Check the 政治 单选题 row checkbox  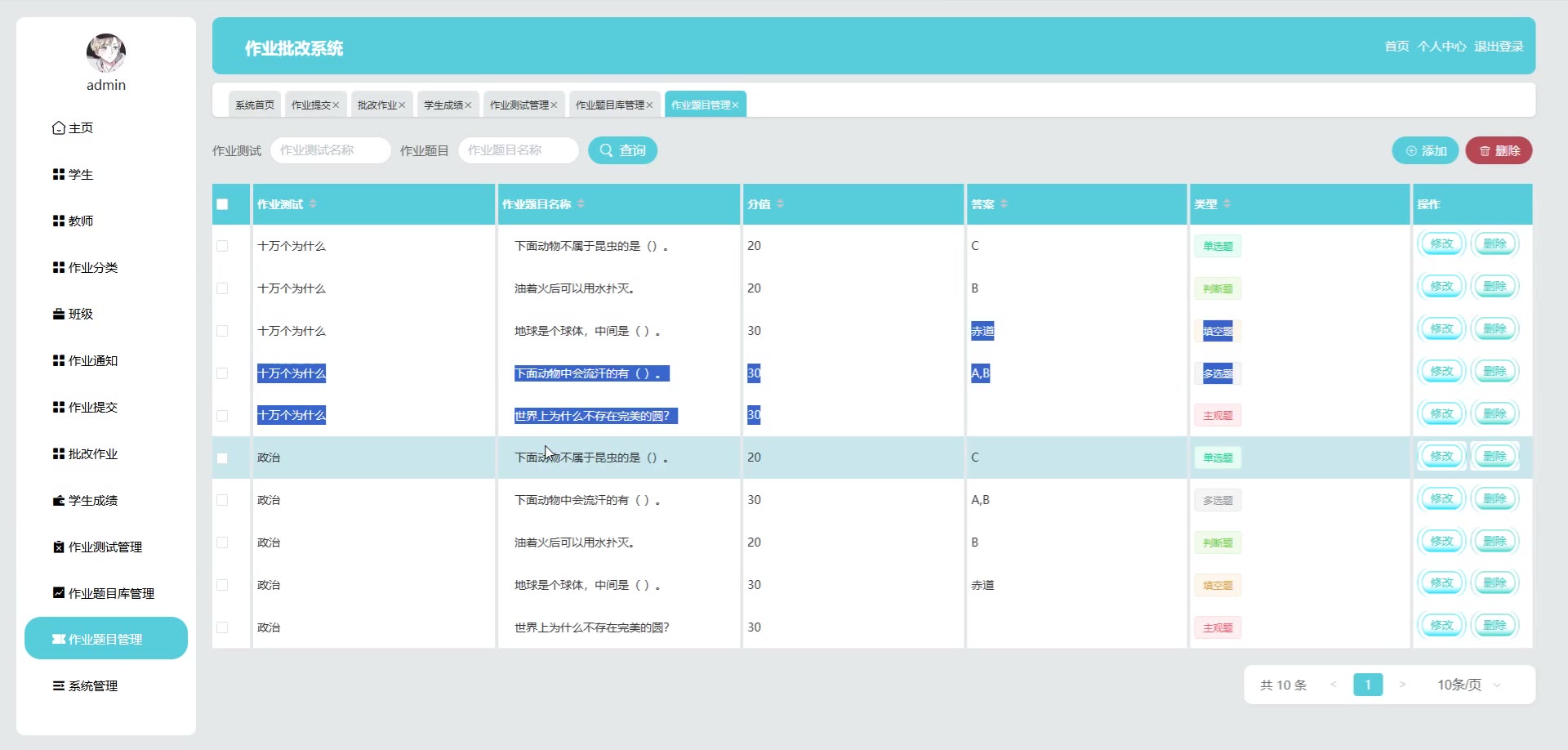pyautogui.click(x=222, y=458)
